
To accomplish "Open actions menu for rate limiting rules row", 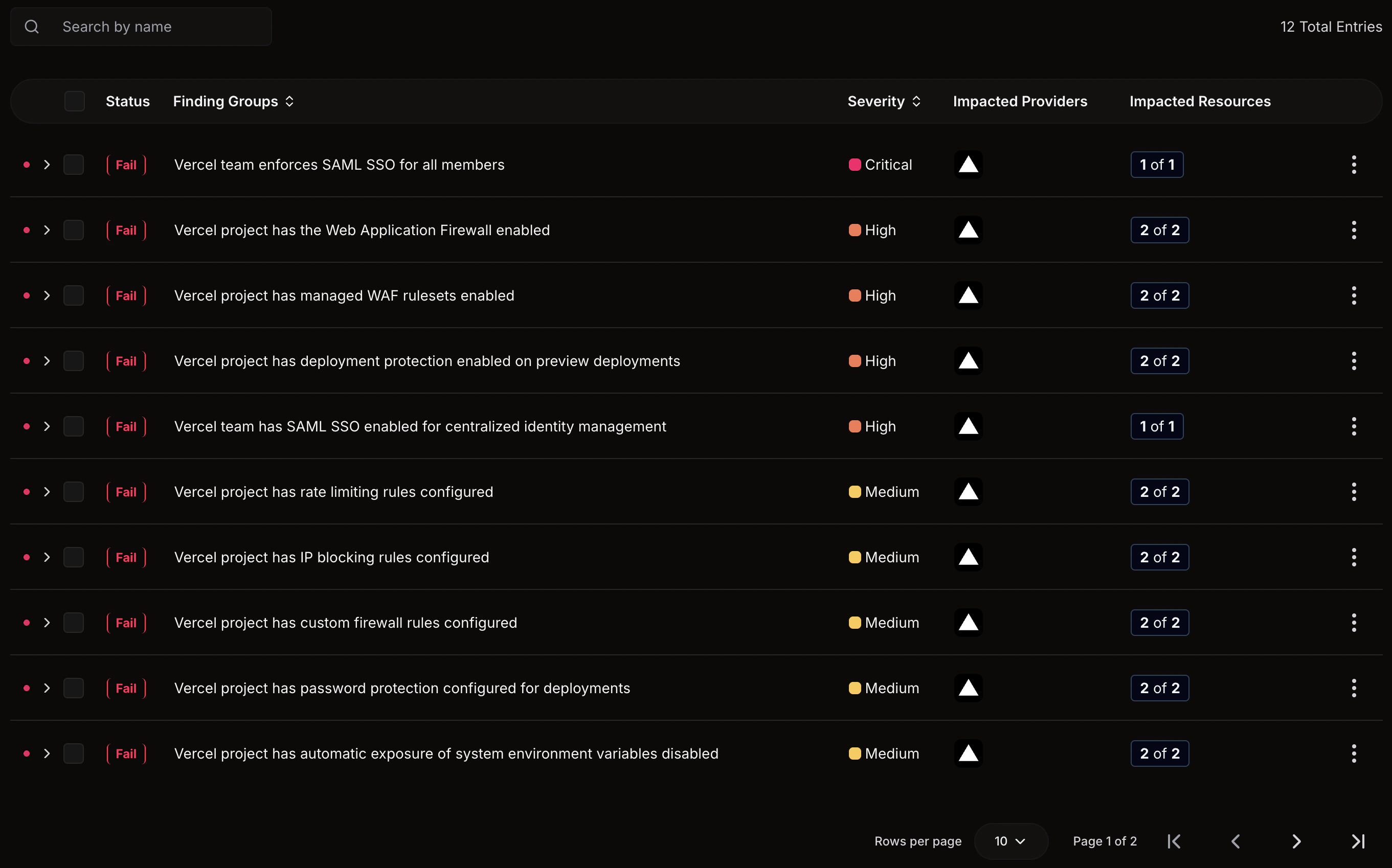I will coord(1354,492).
